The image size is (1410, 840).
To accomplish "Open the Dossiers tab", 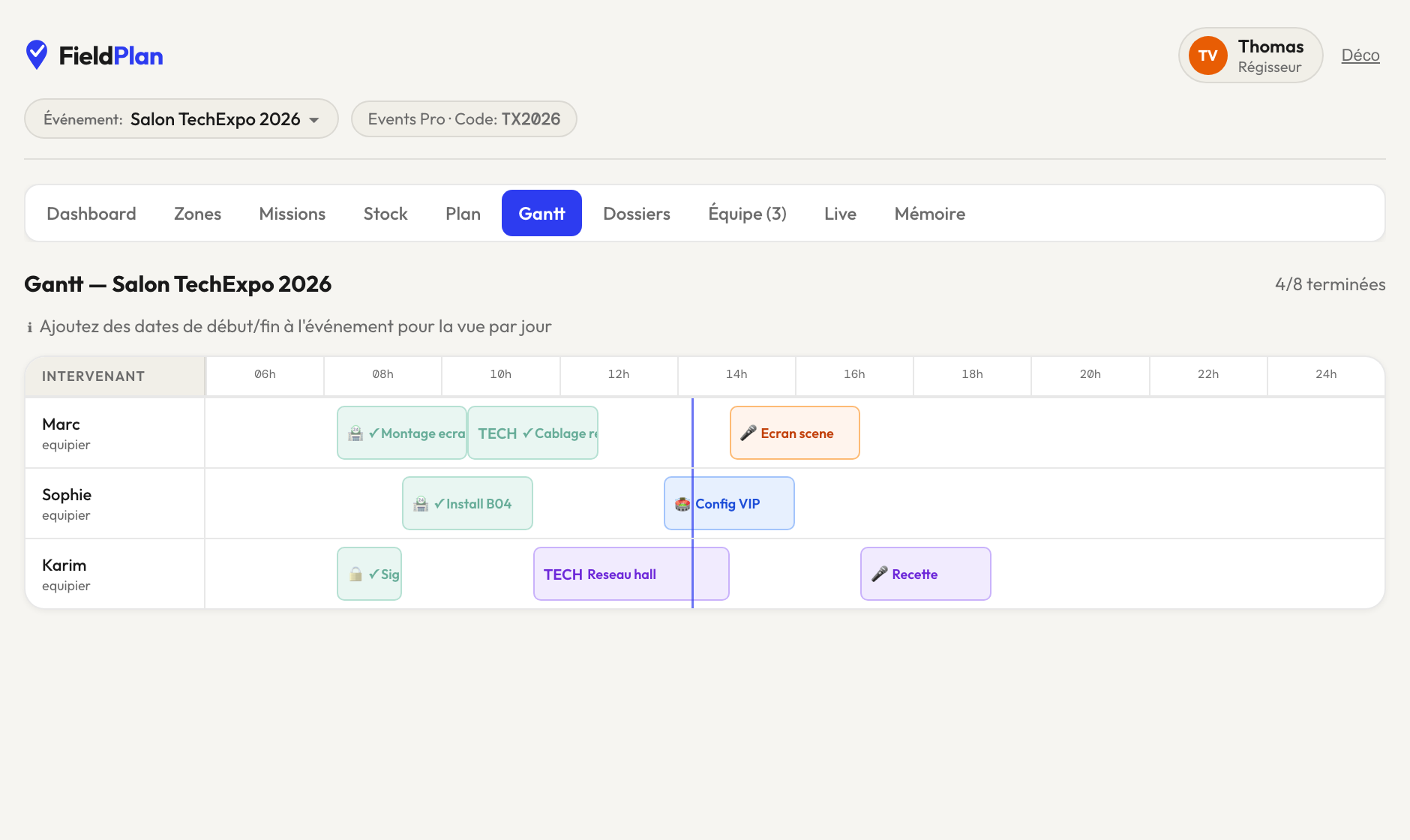I will tap(637, 214).
